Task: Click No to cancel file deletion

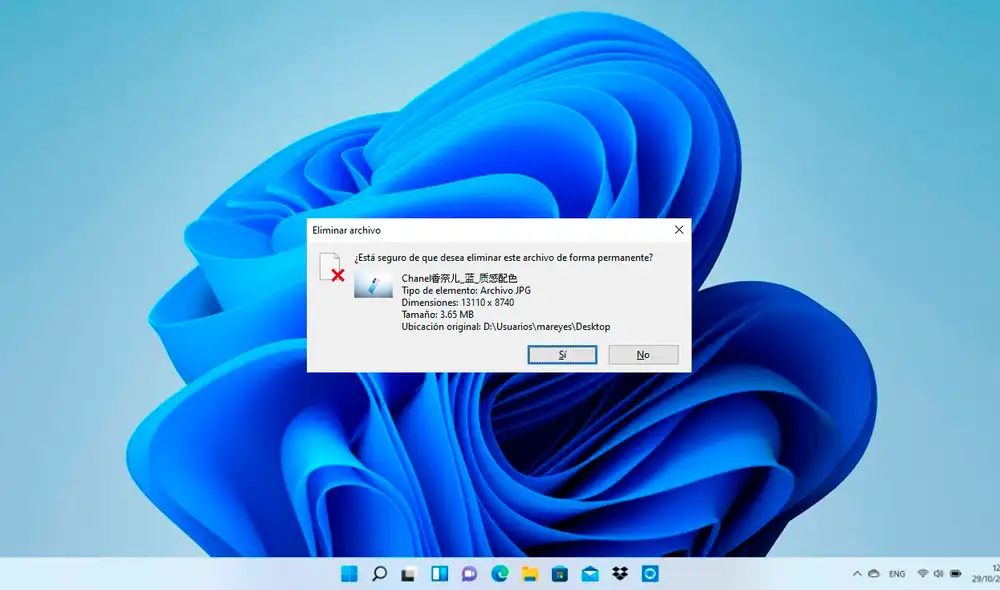Action: tap(643, 355)
